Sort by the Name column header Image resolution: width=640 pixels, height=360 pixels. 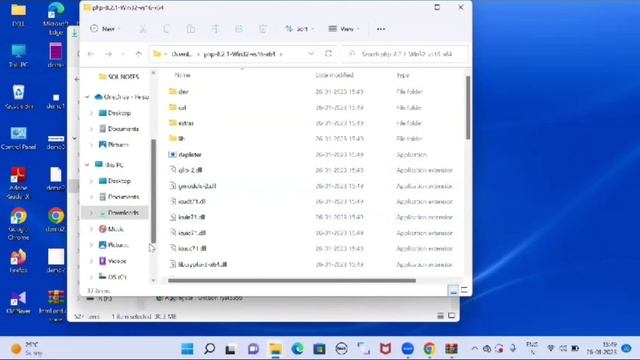(182, 75)
